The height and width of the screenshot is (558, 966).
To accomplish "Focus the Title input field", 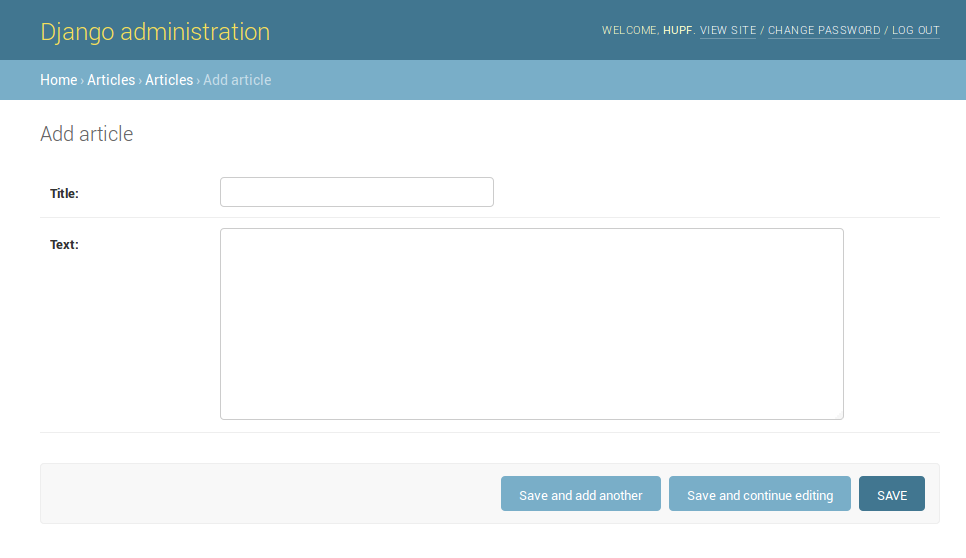I will tap(357, 192).
